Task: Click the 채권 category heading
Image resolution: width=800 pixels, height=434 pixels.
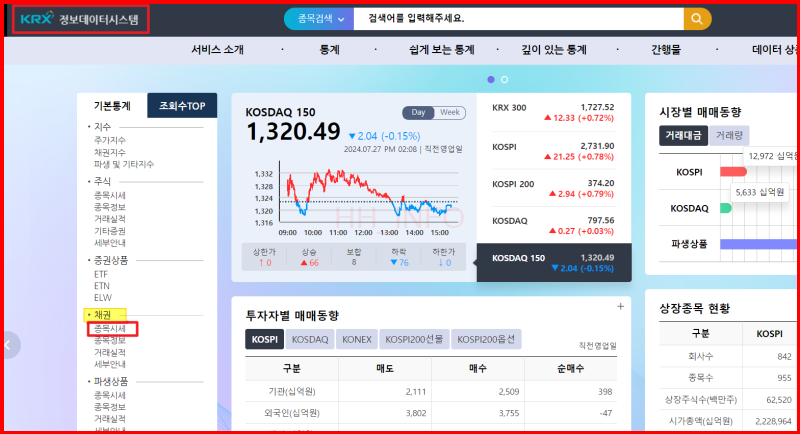Action: pyautogui.click(x=103, y=315)
